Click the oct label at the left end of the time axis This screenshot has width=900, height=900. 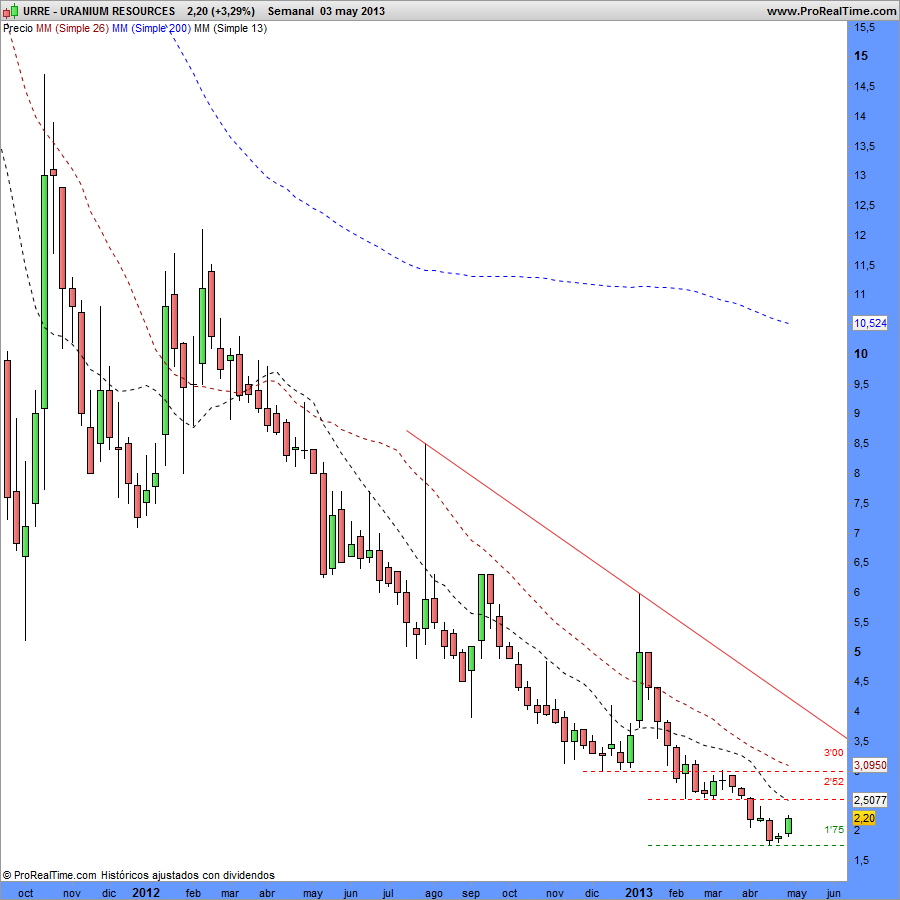26,893
